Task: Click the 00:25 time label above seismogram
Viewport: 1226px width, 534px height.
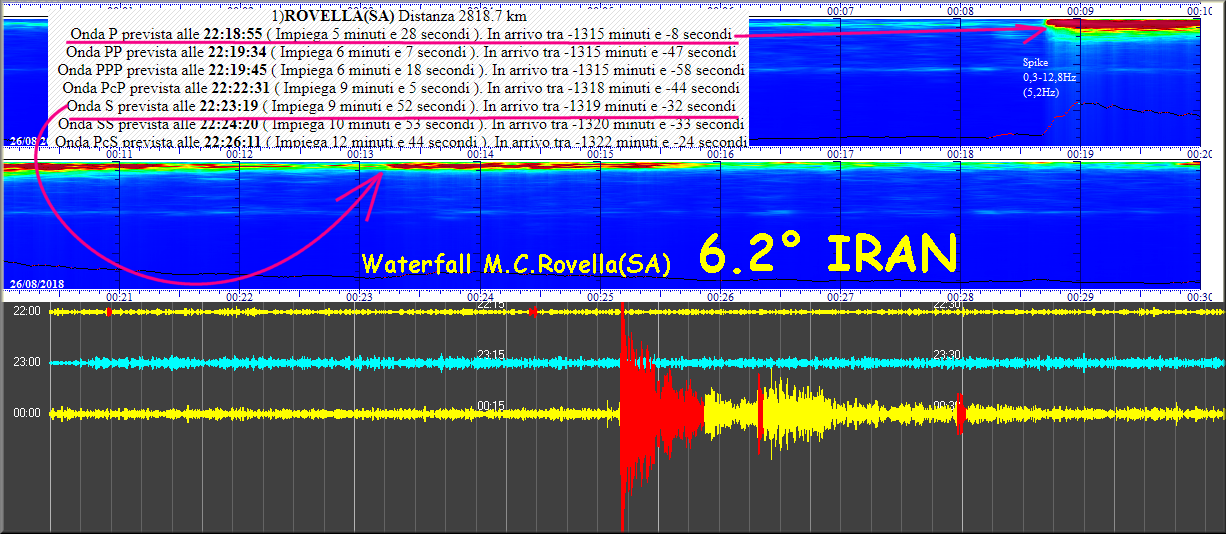Action: [601, 297]
